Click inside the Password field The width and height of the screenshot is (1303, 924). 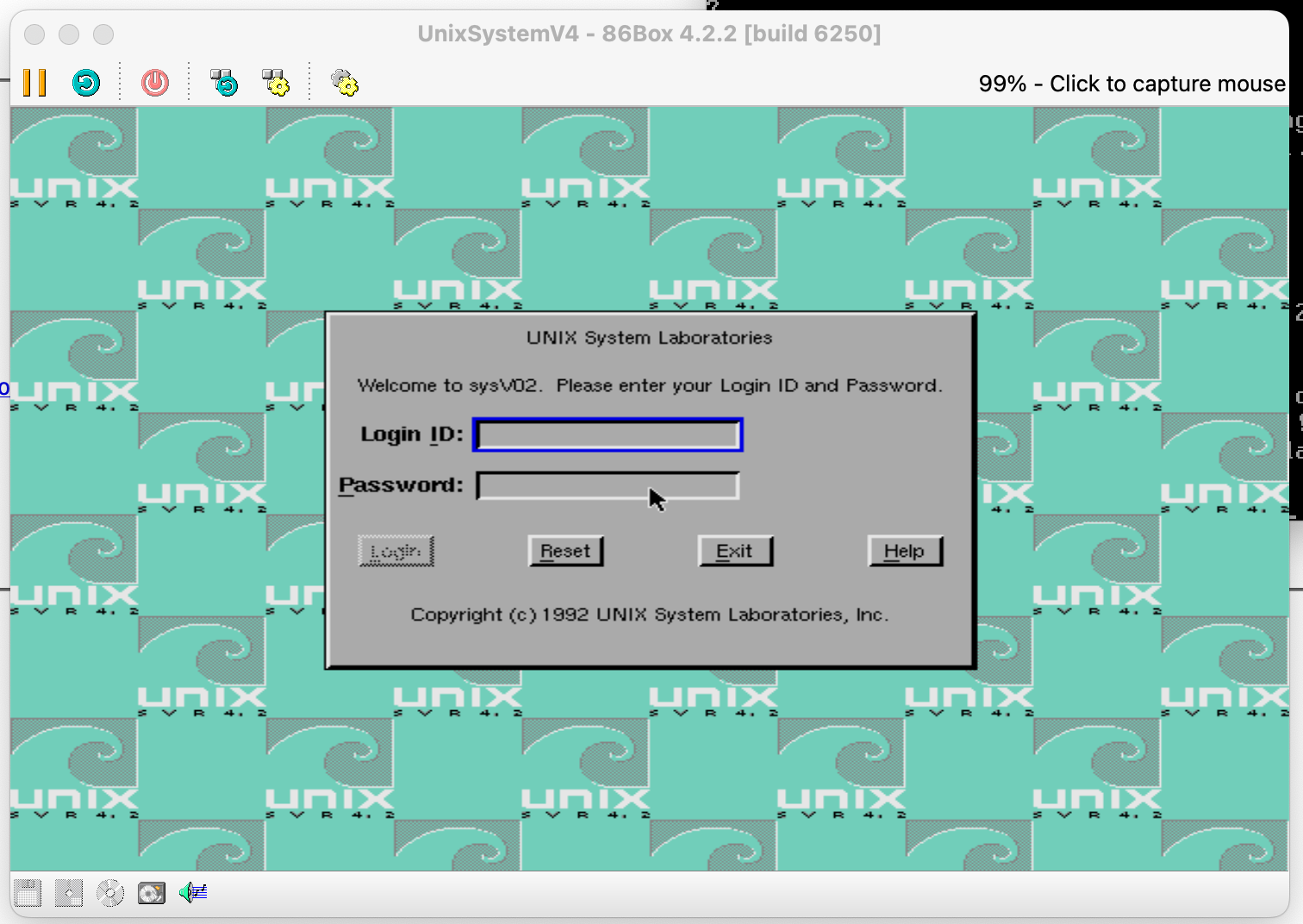(x=608, y=486)
